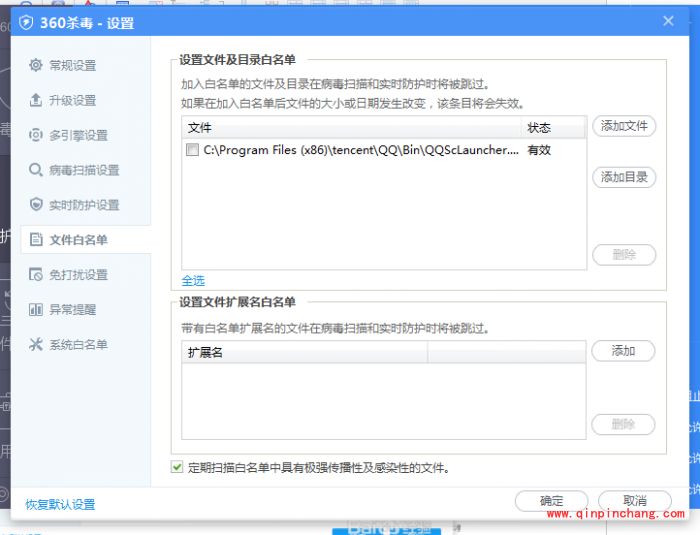Click the 全选 link
The height and width of the screenshot is (535, 700).
tap(193, 280)
